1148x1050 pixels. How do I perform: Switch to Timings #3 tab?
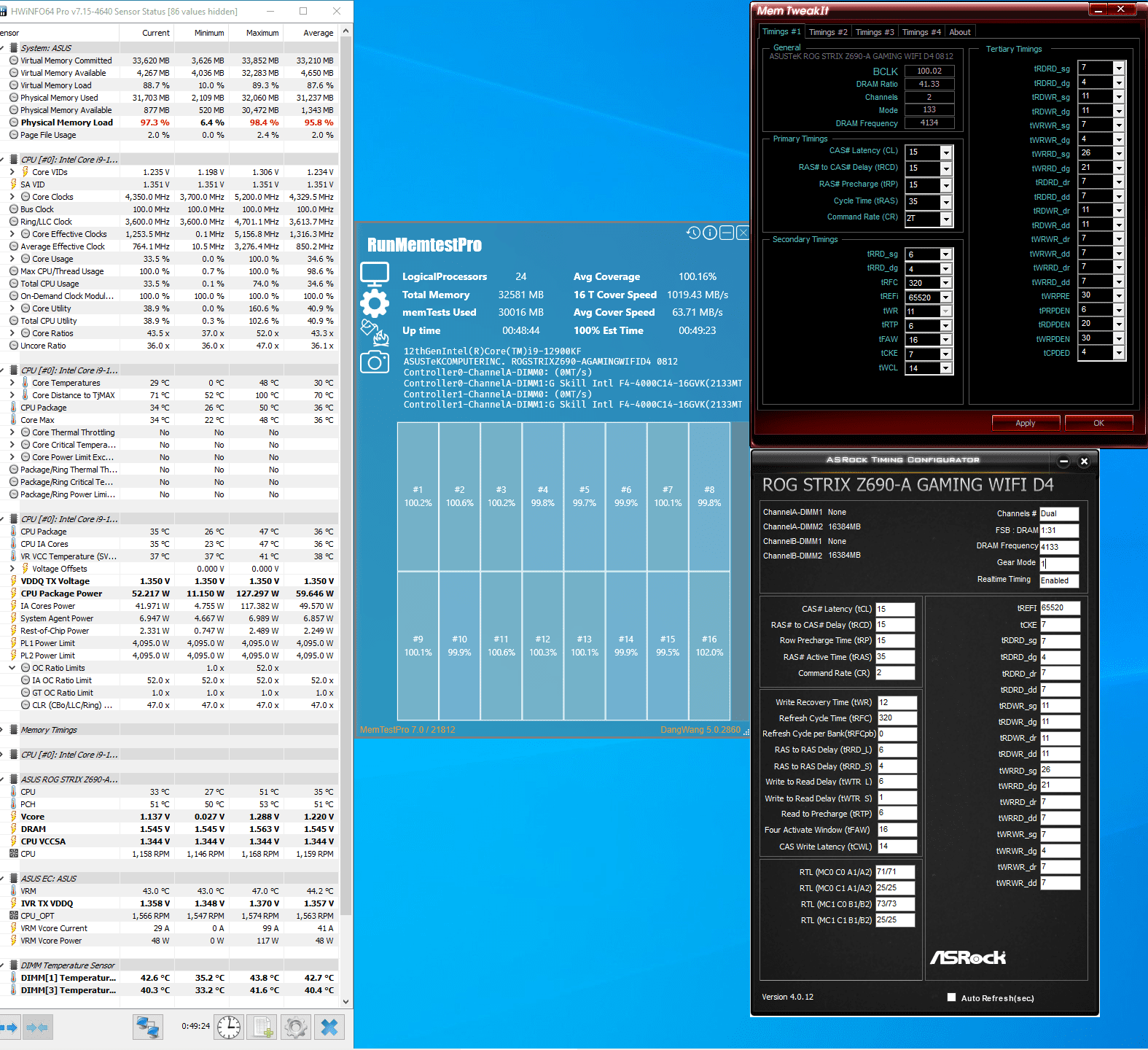click(x=875, y=32)
